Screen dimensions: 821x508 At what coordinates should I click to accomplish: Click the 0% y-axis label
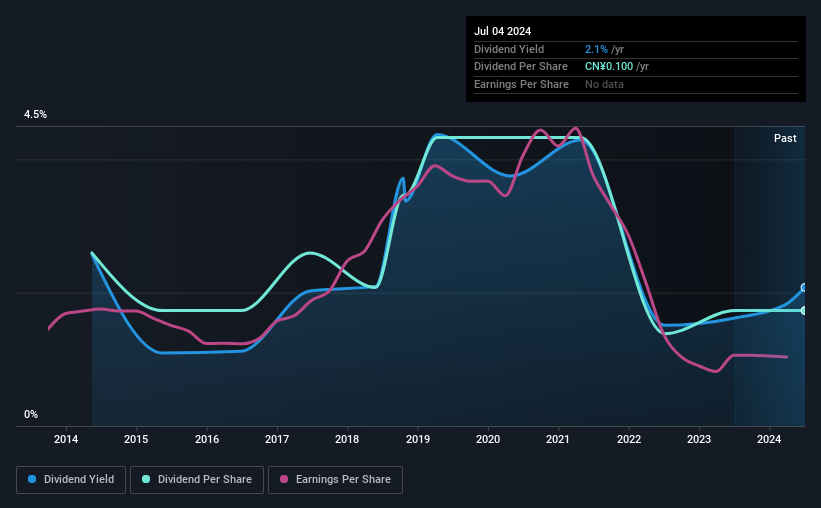coord(31,414)
